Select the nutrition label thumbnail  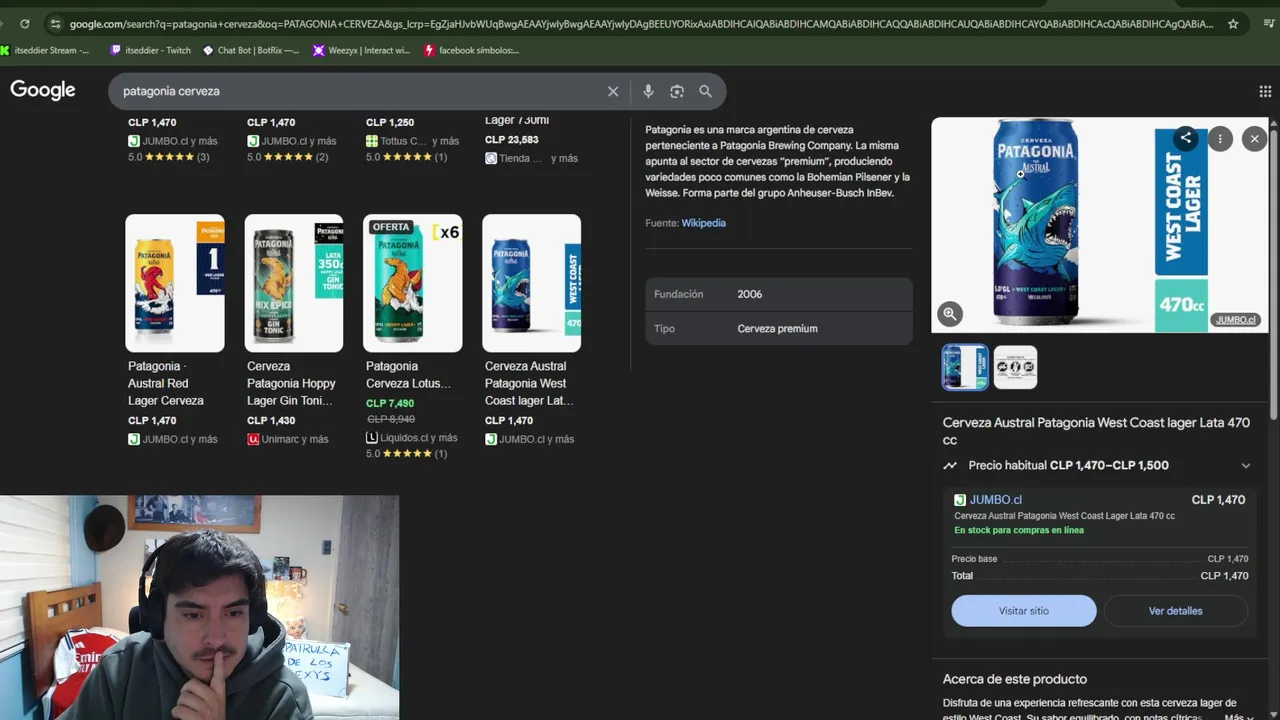(1016, 367)
